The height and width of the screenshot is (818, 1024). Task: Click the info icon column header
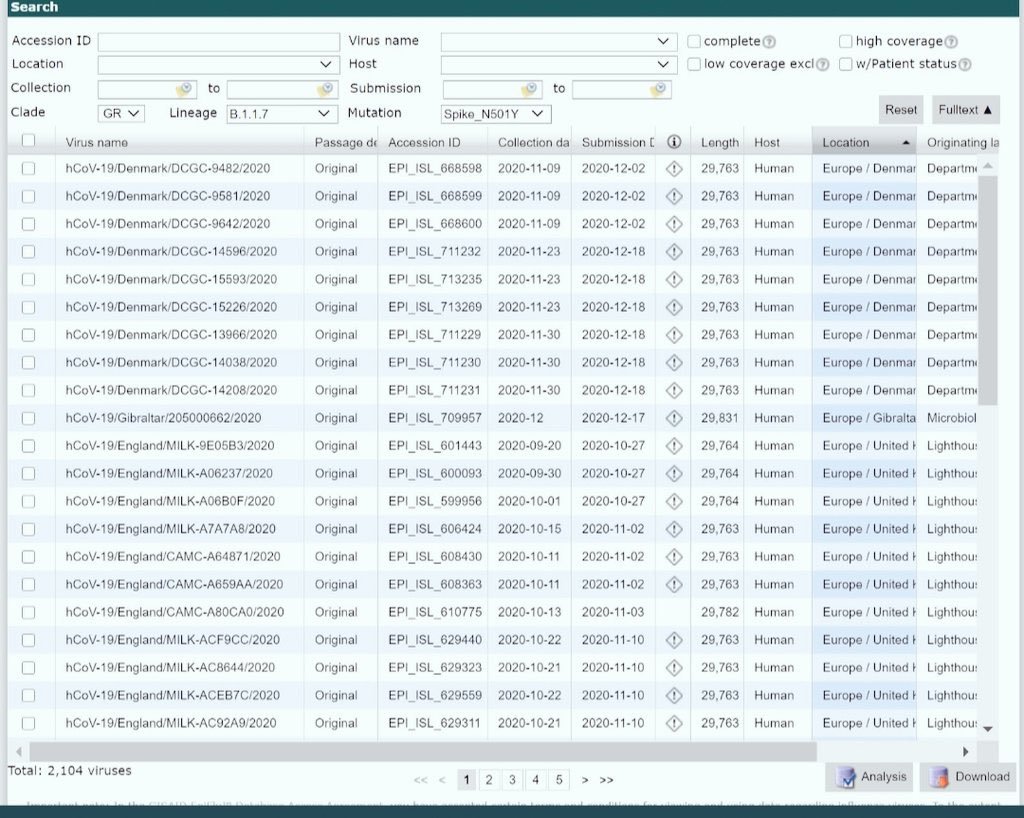(x=674, y=142)
